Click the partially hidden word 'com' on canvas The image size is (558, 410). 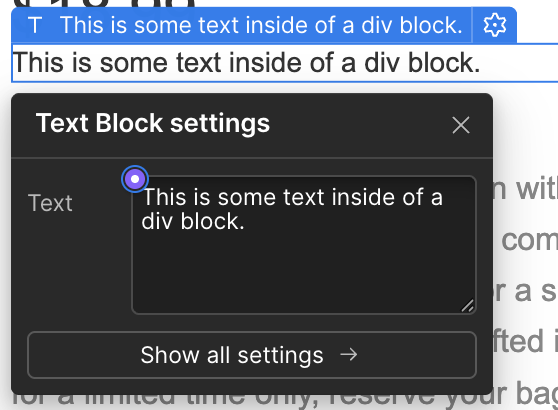click(530, 241)
